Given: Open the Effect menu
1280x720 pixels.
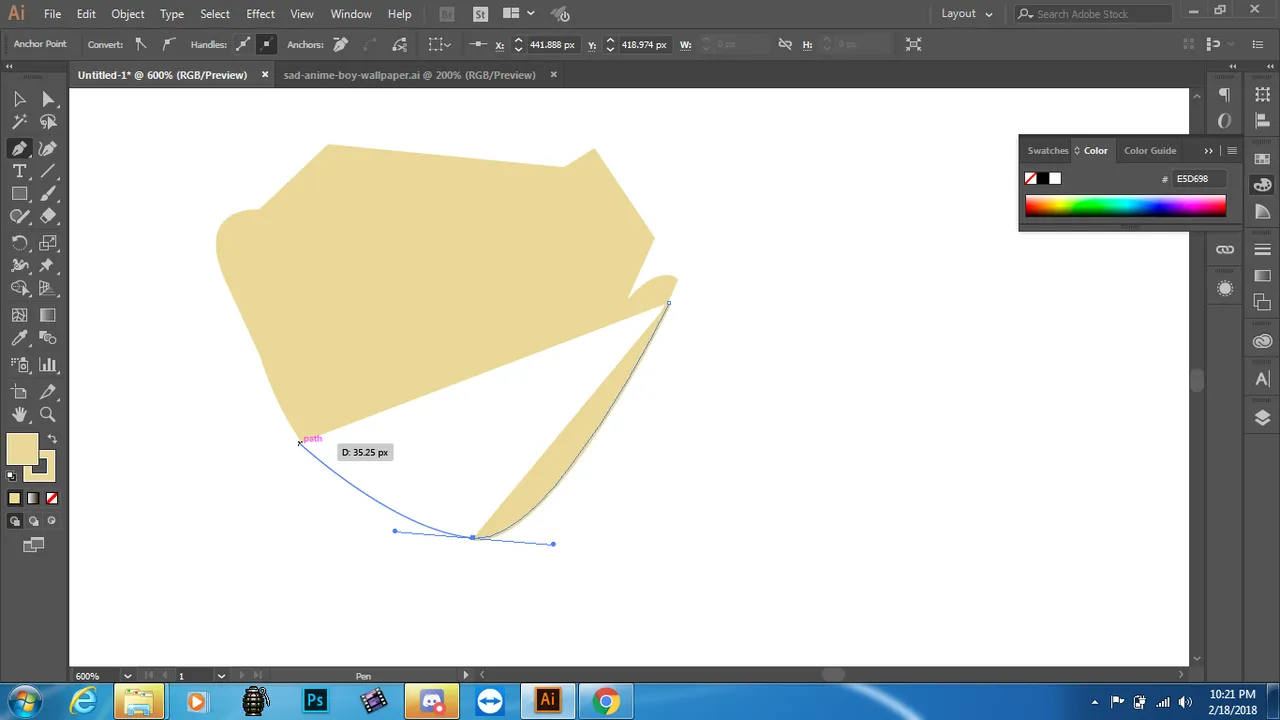Looking at the screenshot, I should coord(260,14).
